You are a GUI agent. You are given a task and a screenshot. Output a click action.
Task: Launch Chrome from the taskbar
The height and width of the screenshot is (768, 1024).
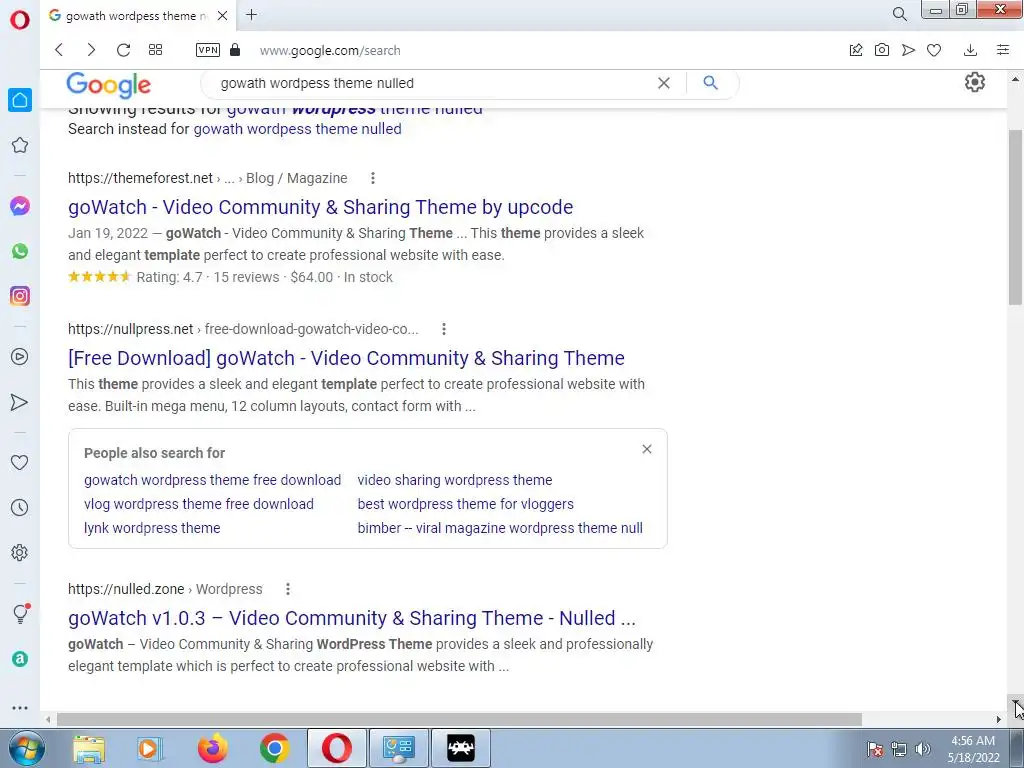275,748
